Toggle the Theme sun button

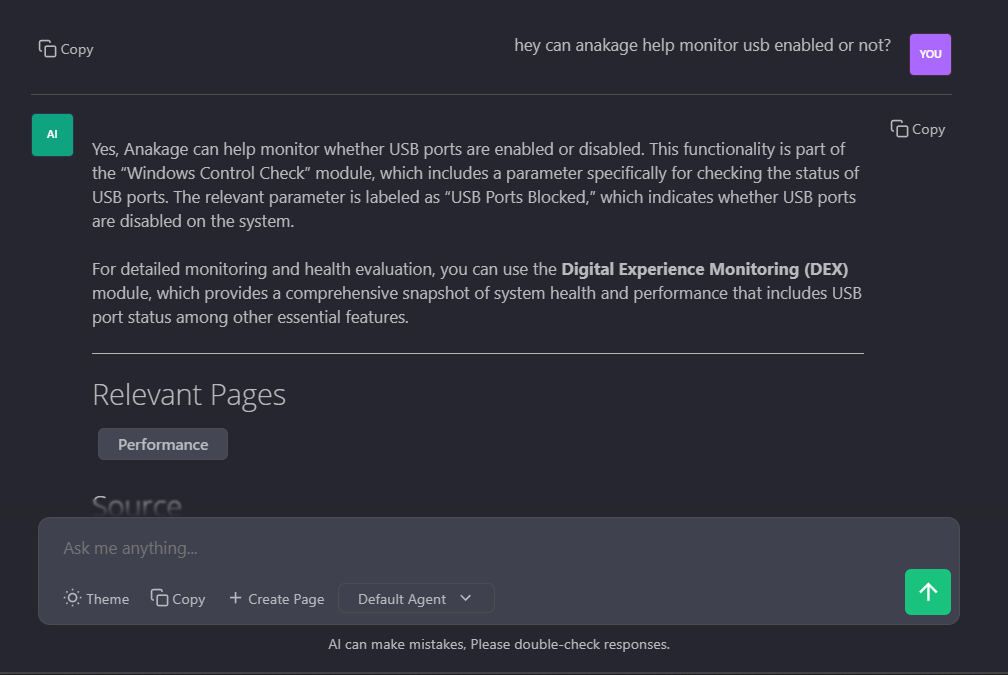click(x=96, y=598)
